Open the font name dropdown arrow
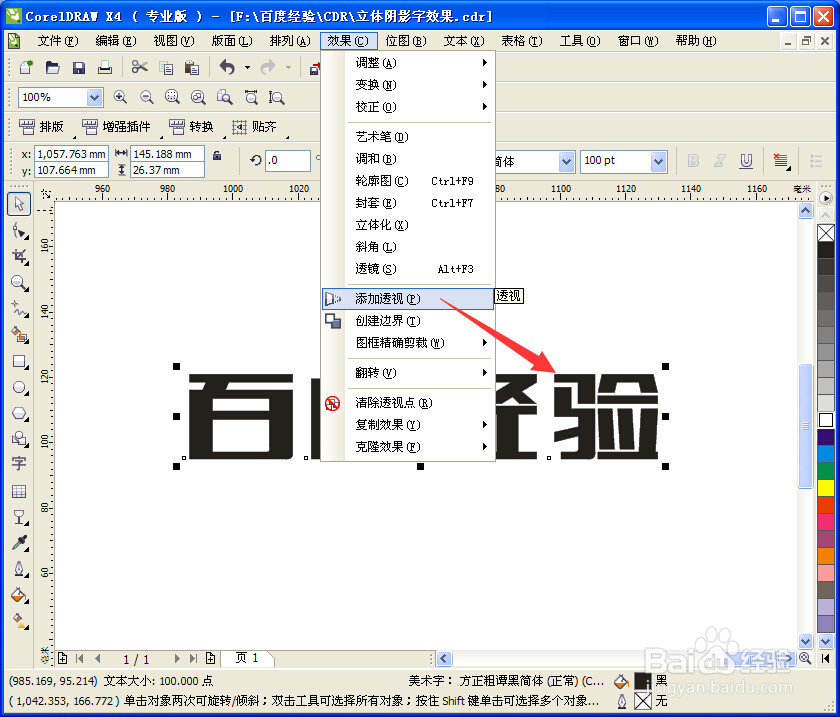Screen dimensions: 840x717 (566, 161)
